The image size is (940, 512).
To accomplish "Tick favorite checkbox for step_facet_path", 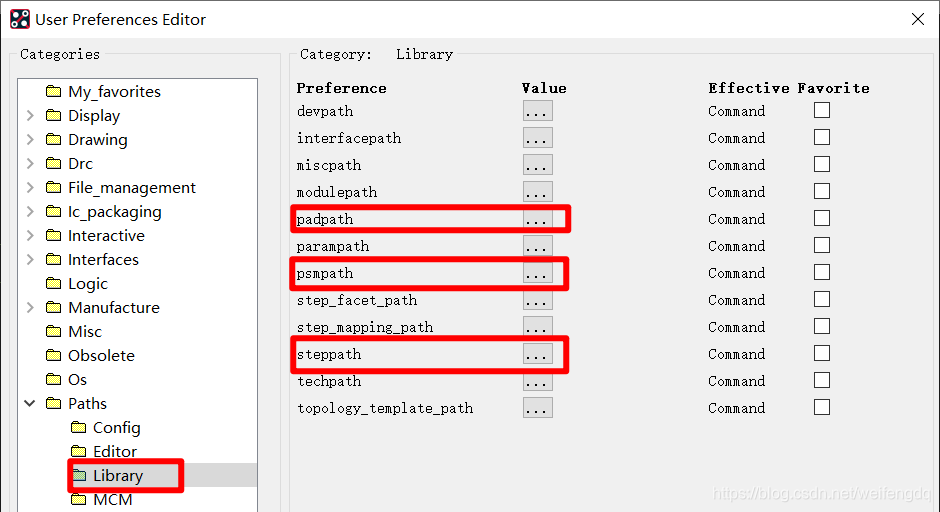I will [822, 299].
